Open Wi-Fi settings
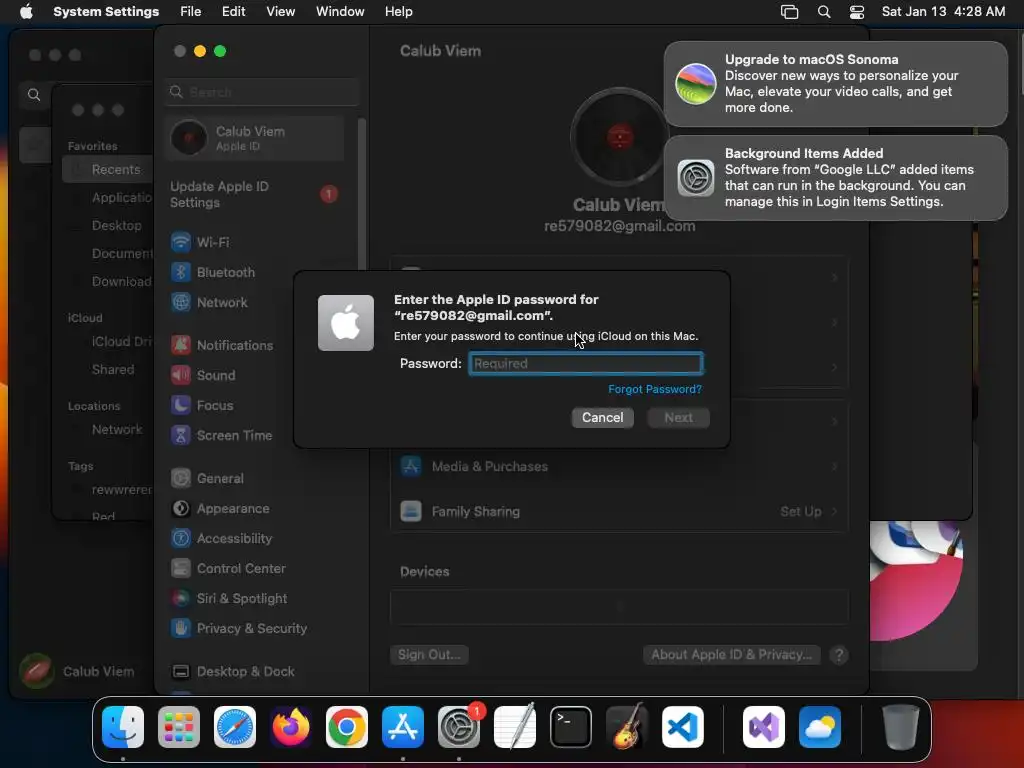The image size is (1024, 768). [255, 242]
